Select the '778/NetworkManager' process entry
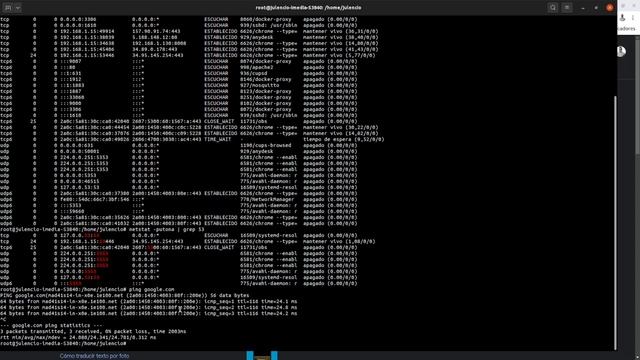Screen dimensions: 640x360 [x=267, y=199]
